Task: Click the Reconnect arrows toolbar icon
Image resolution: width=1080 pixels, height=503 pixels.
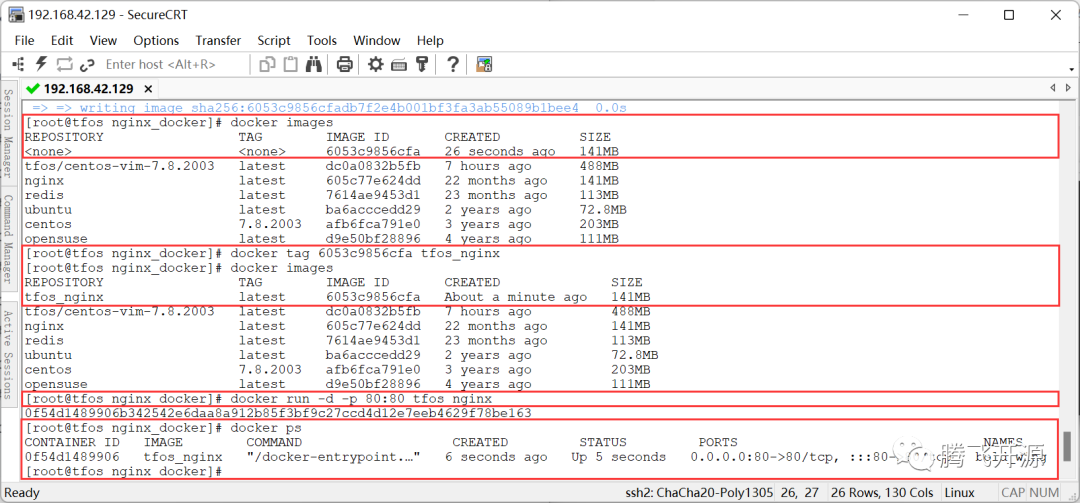Action: pyautogui.click(x=64, y=64)
